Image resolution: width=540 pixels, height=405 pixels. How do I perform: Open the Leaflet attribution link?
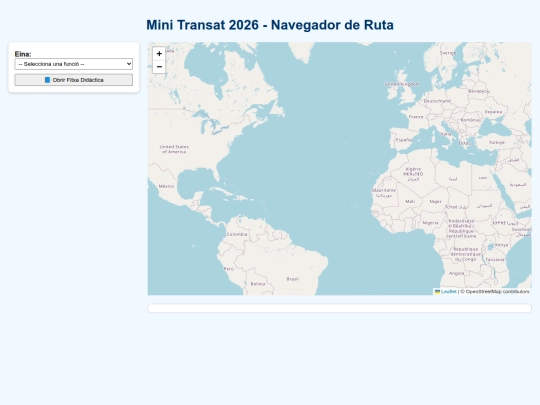448,292
